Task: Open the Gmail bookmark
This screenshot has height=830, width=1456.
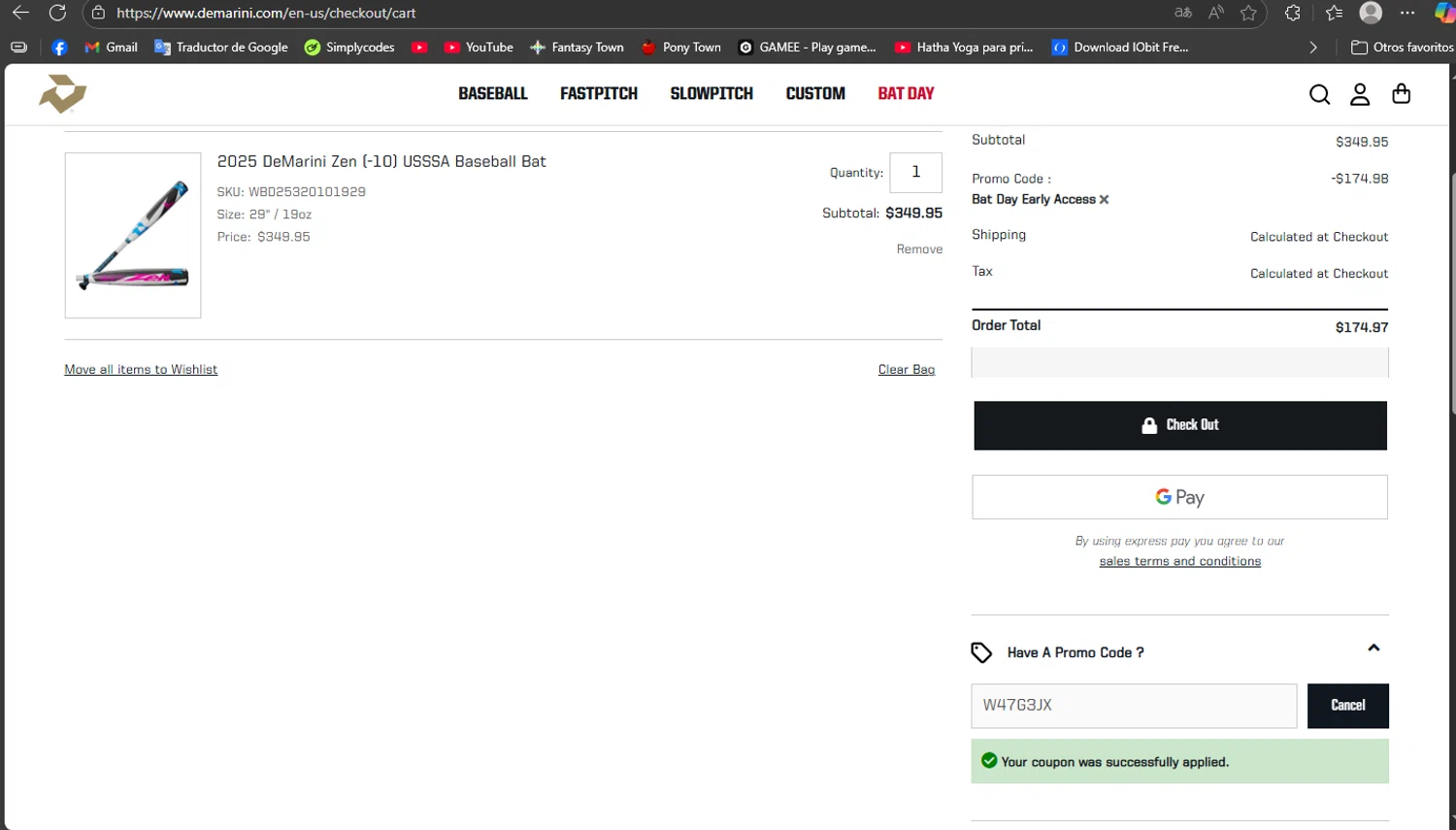Action: coord(111,48)
